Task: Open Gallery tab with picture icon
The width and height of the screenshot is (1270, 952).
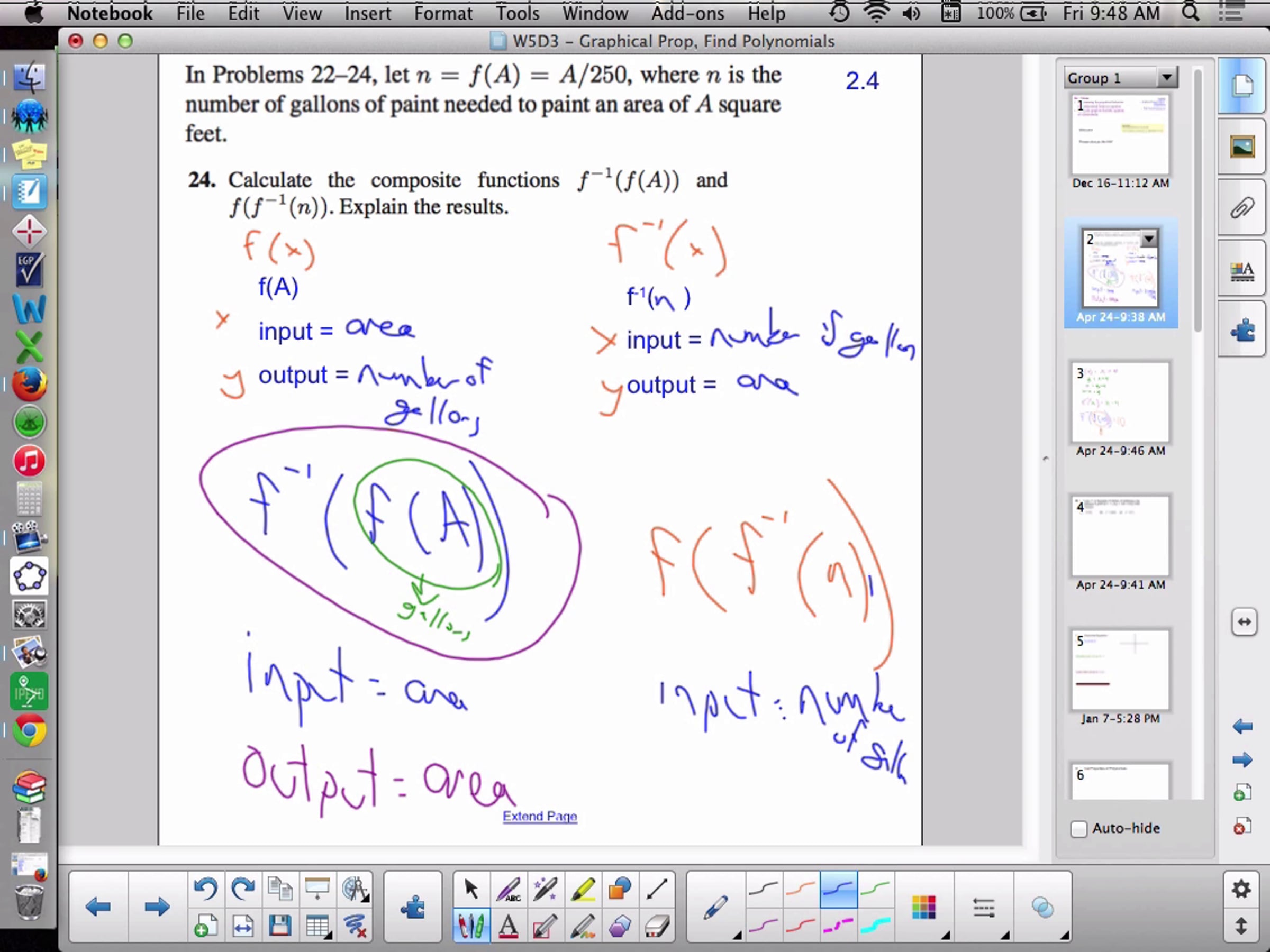Action: [x=1242, y=148]
